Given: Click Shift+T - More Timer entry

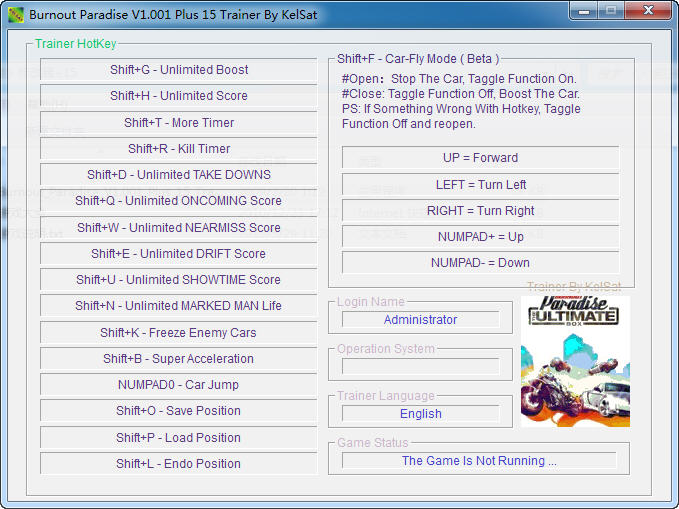Looking at the screenshot, I should click(x=179, y=123).
